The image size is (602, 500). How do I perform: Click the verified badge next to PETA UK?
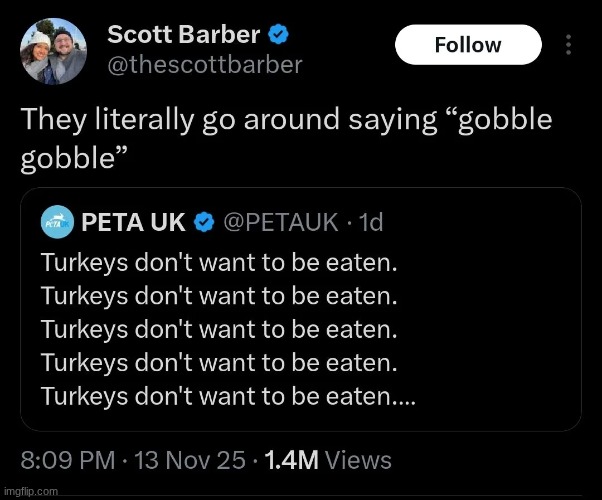pyautogui.click(x=204, y=223)
